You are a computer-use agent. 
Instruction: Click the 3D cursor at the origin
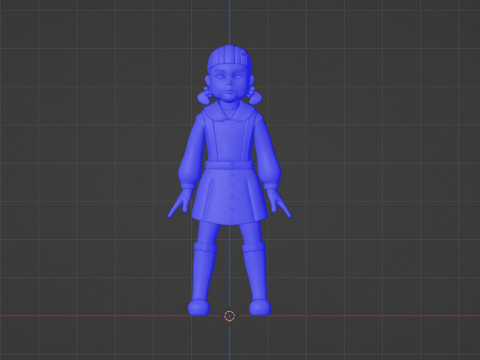coord(229,316)
